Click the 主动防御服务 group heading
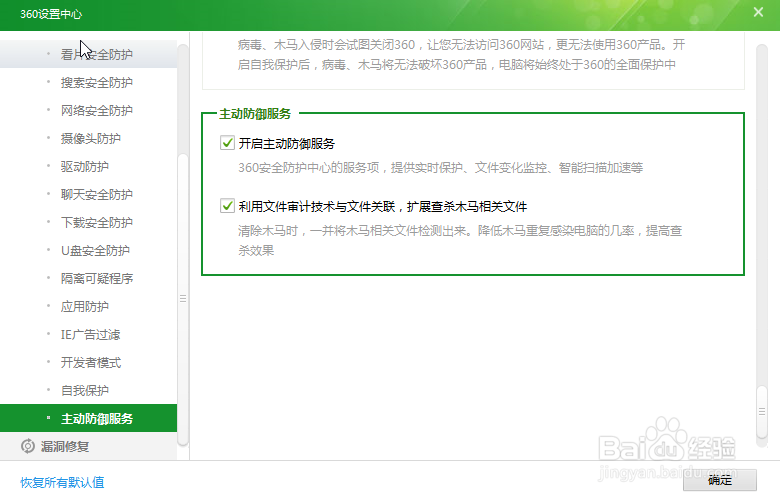 click(255, 114)
